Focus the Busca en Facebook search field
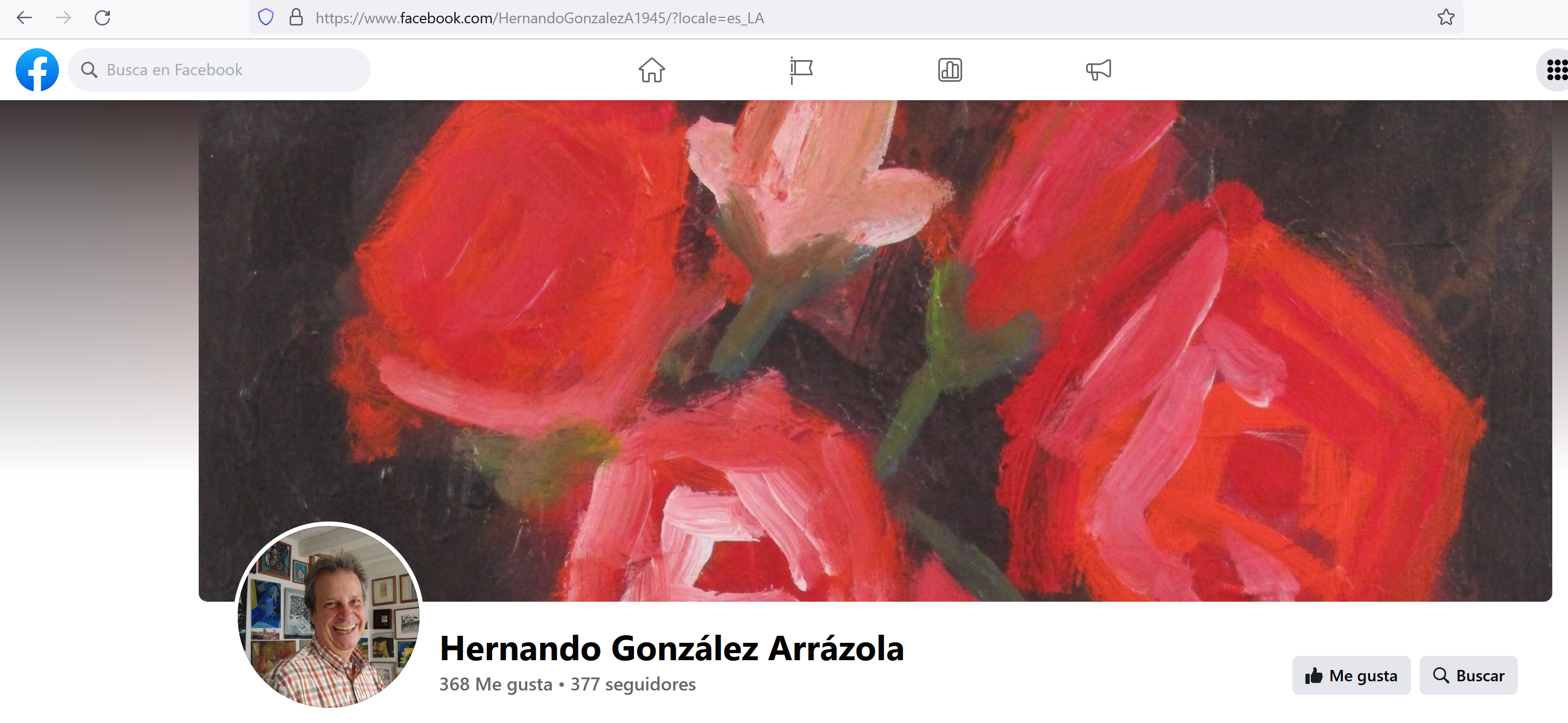The image size is (1568, 723). pyautogui.click(x=219, y=70)
